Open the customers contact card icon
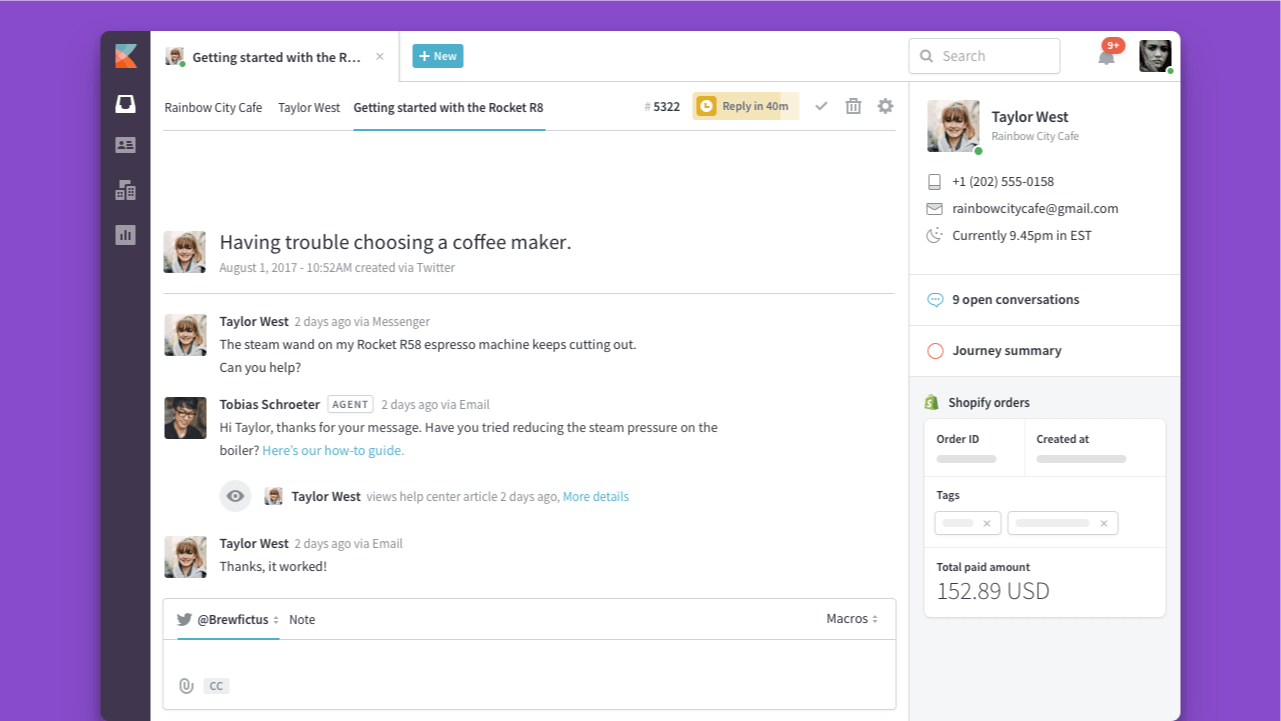Viewport: 1281px width, 721px height. pos(125,145)
